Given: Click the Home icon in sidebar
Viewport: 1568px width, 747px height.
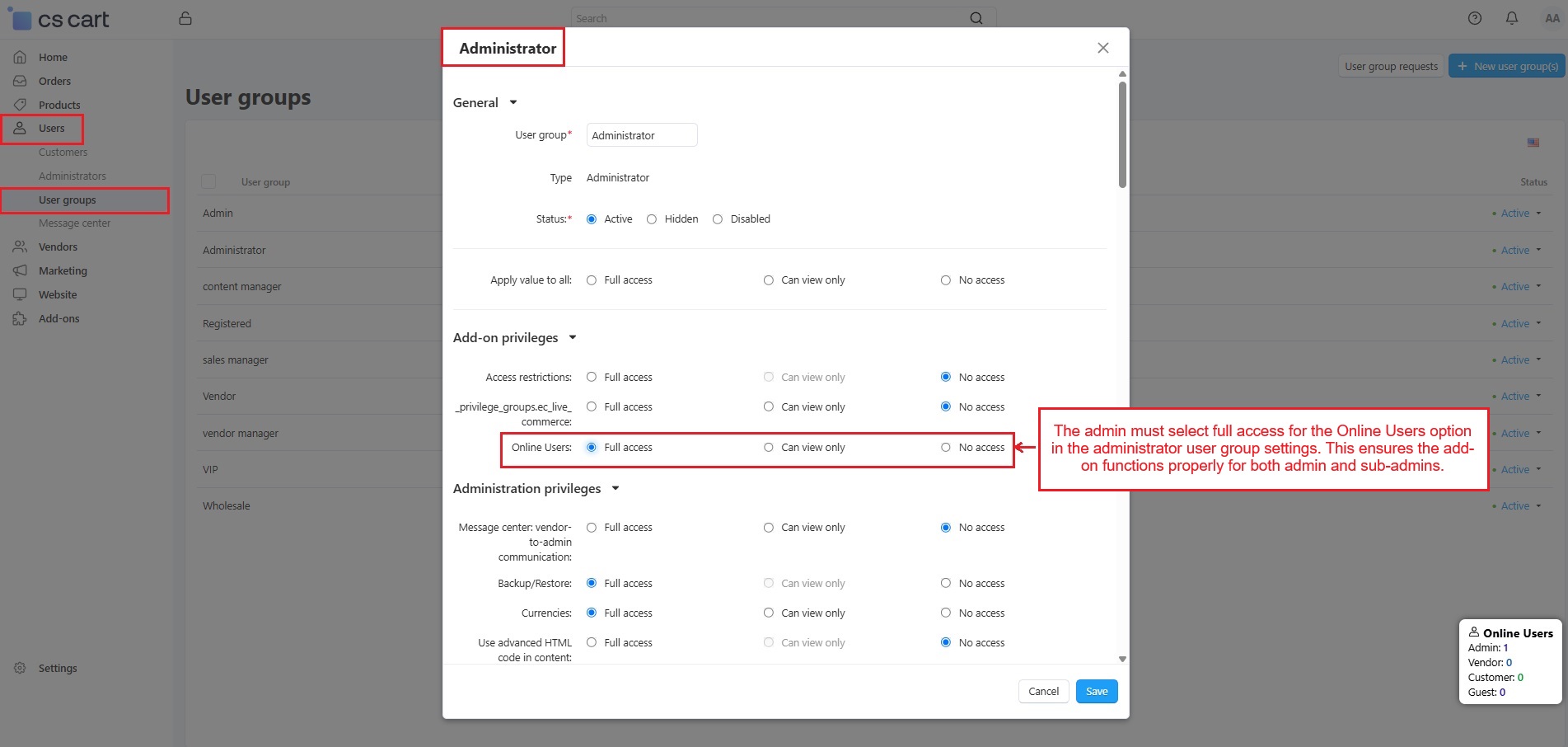Looking at the screenshot, I should click(x=20, y=57).
